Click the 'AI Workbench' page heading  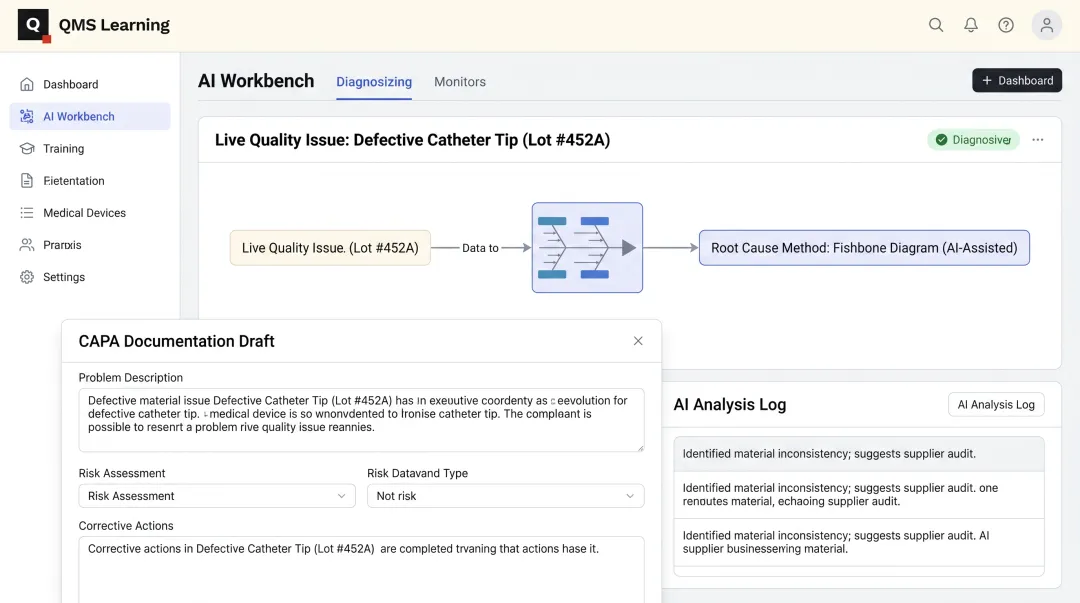coord(256,81)
